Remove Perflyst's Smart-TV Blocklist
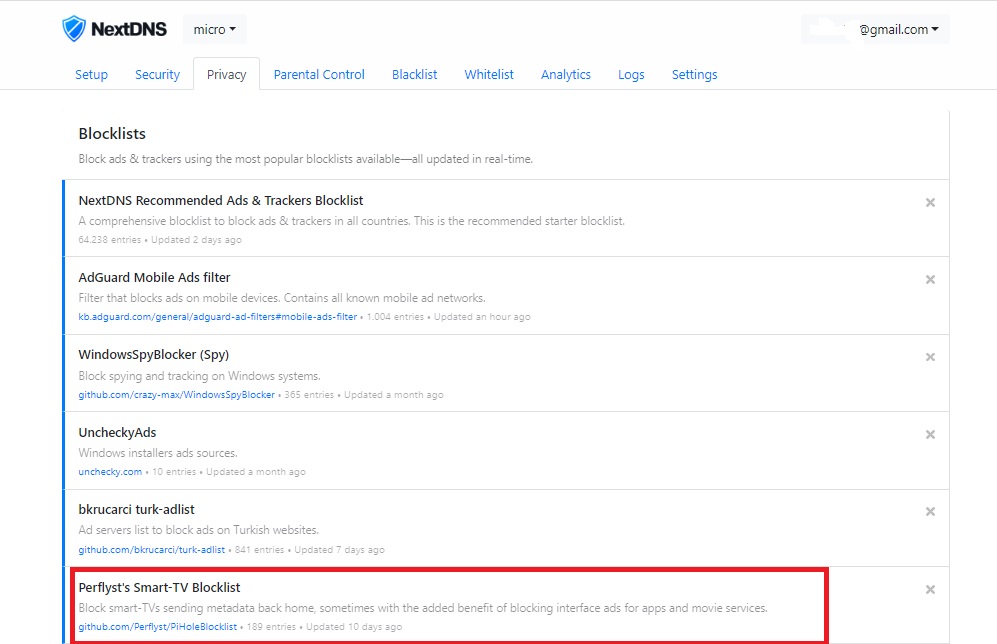The height and width of the screenshot is (644, 997). click(930, 590)
